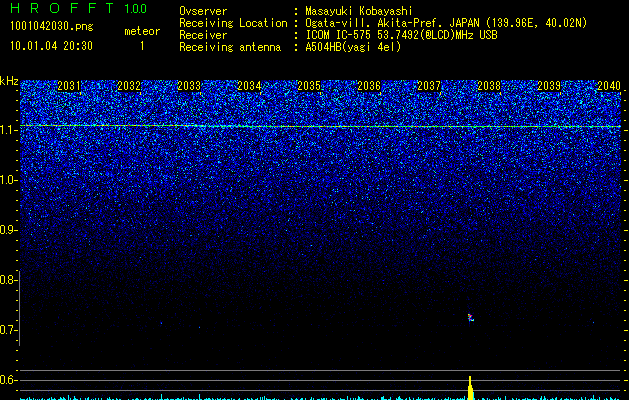Screen dimensions: 629x400
Task: Click the 2035 time marker
Action: [309, 86]
